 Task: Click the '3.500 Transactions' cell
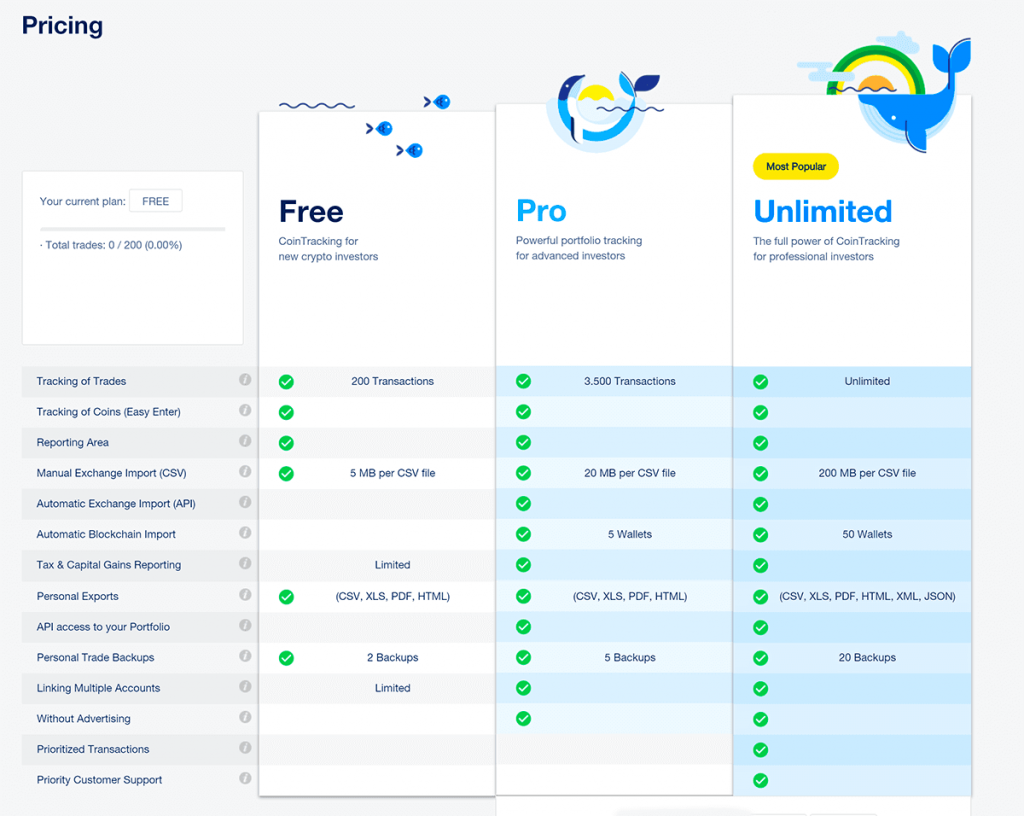[630, 381]
